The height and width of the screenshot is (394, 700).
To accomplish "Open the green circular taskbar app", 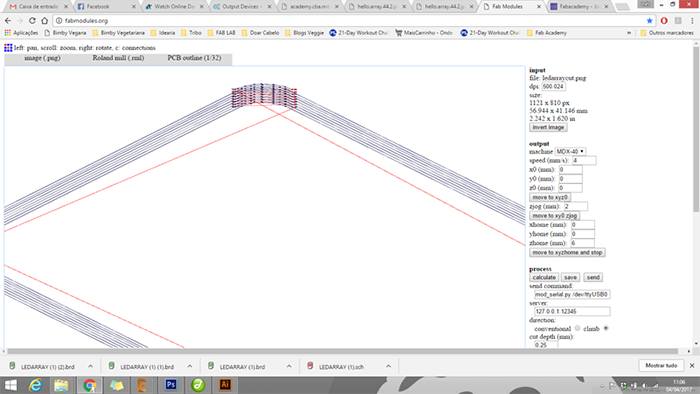I will [x=198, y=385].
